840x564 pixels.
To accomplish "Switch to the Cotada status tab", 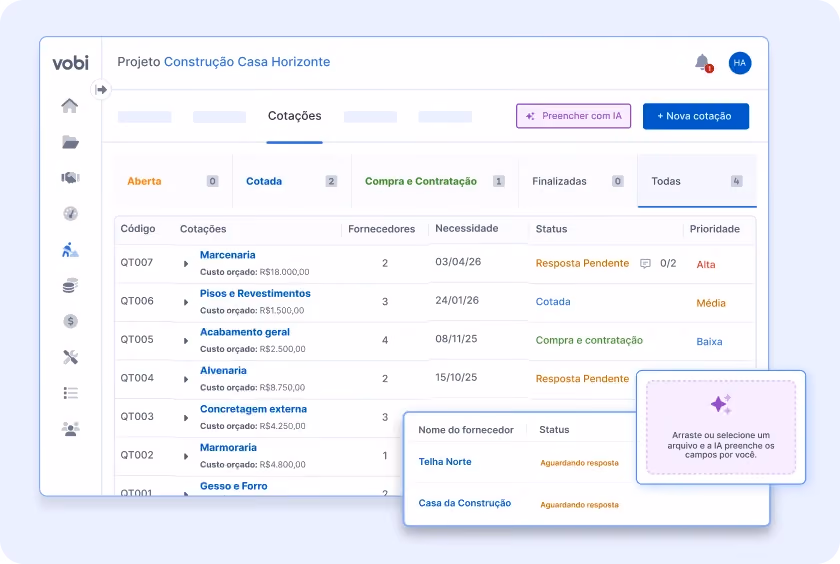I will coord(292,181).
